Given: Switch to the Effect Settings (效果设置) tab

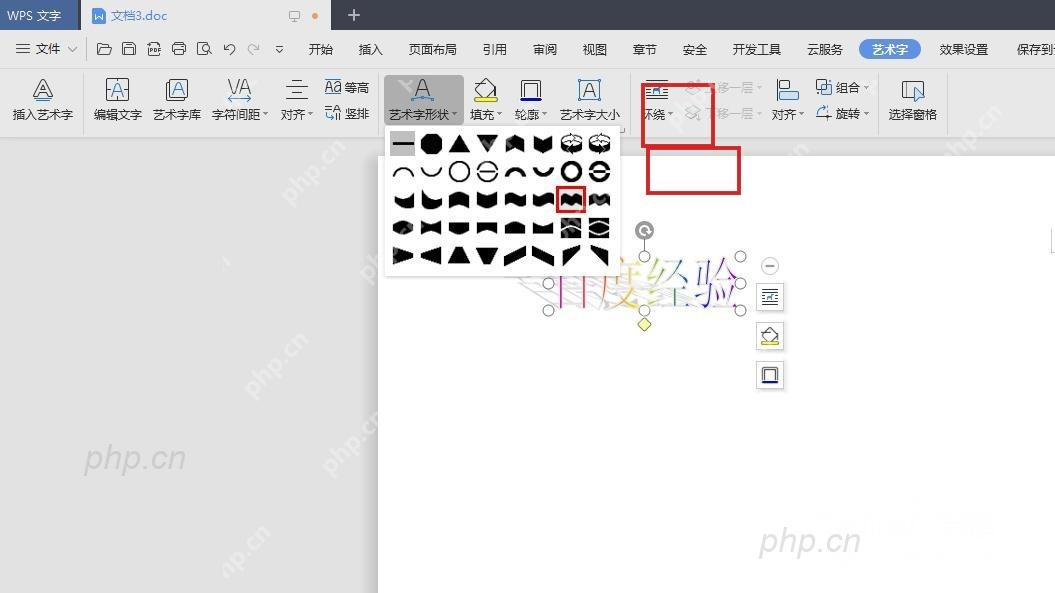Looking at the screenshot, I should point(963,49).
